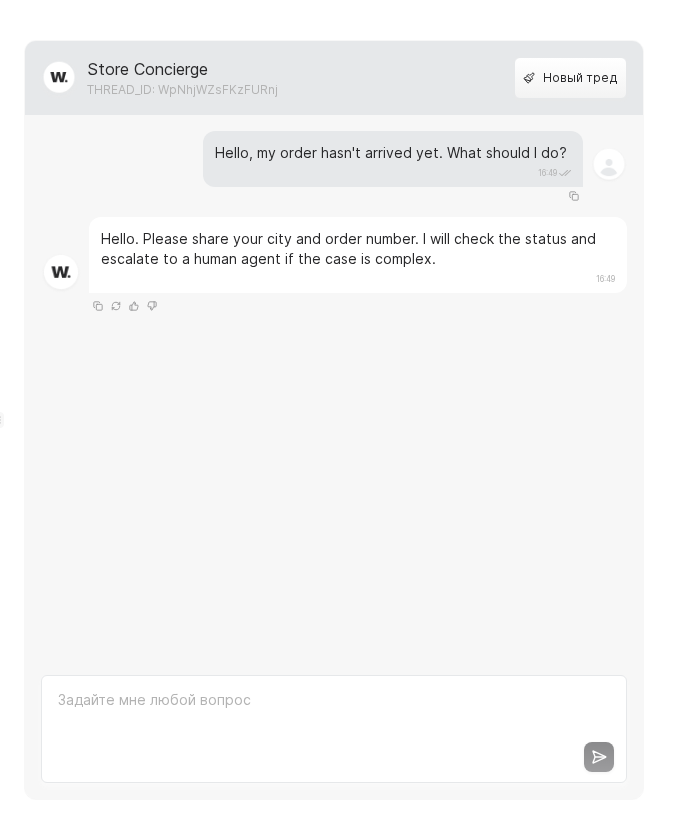Give a thumbs up to the bot answer

coord(134,306)
